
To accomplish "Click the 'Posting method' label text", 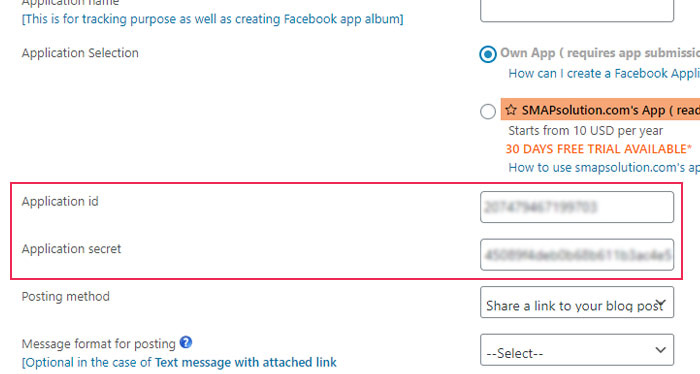I will coord(66,296).
